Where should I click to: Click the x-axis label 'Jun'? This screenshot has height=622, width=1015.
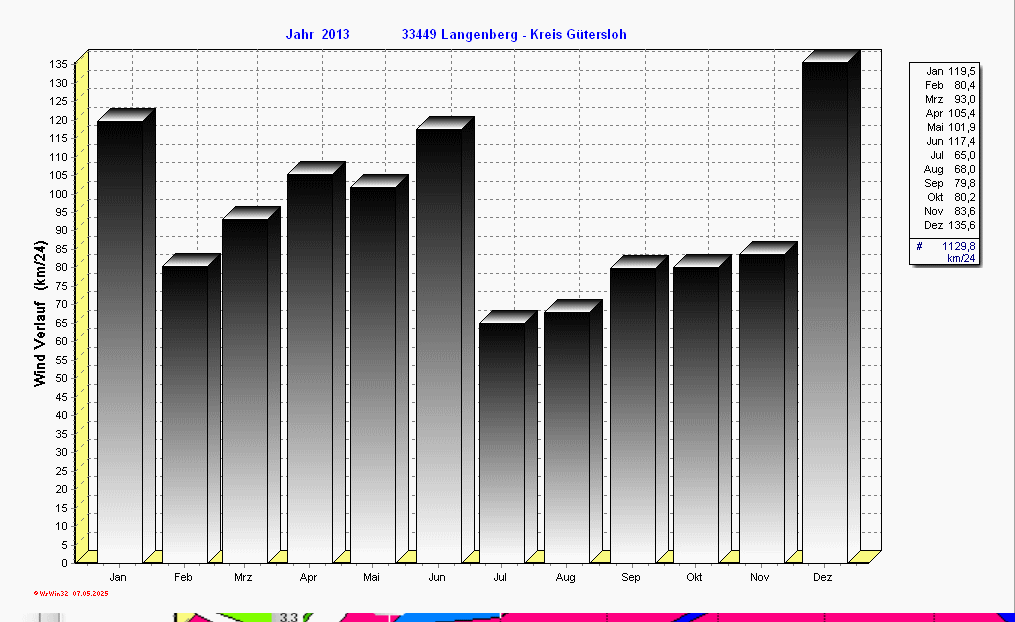[x=437, y=577]
